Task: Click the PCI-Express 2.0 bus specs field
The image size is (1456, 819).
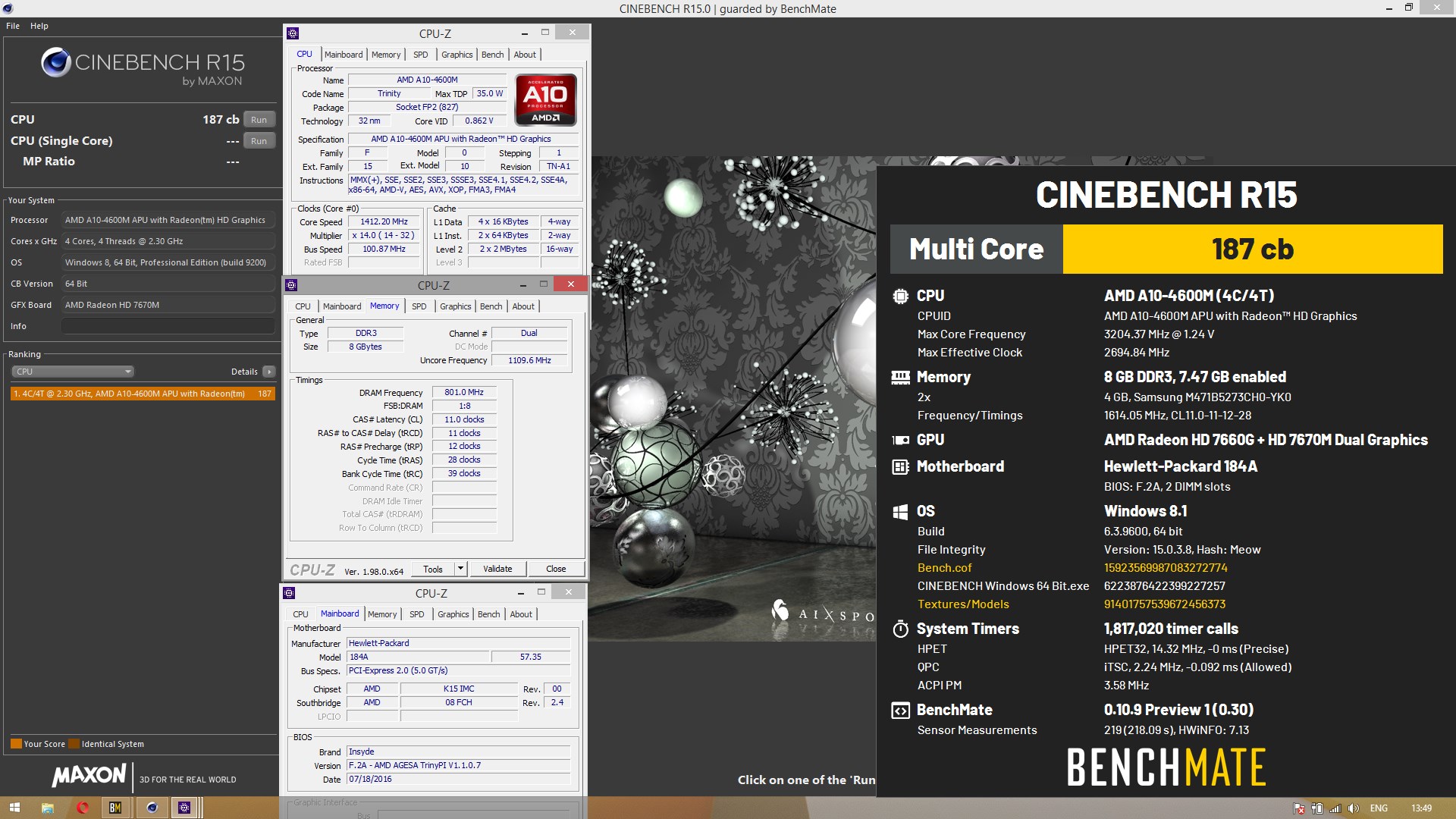Action: [459, 670]
